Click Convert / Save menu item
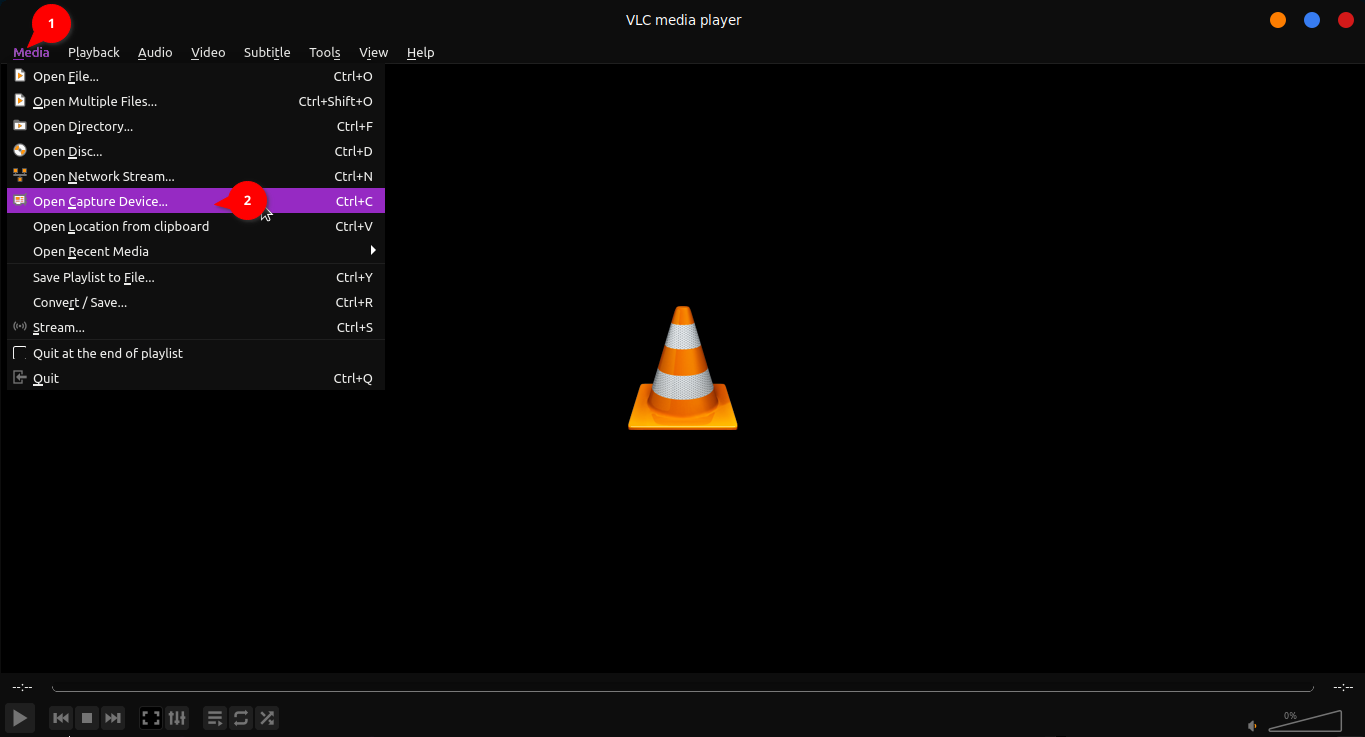 [80, 302]
